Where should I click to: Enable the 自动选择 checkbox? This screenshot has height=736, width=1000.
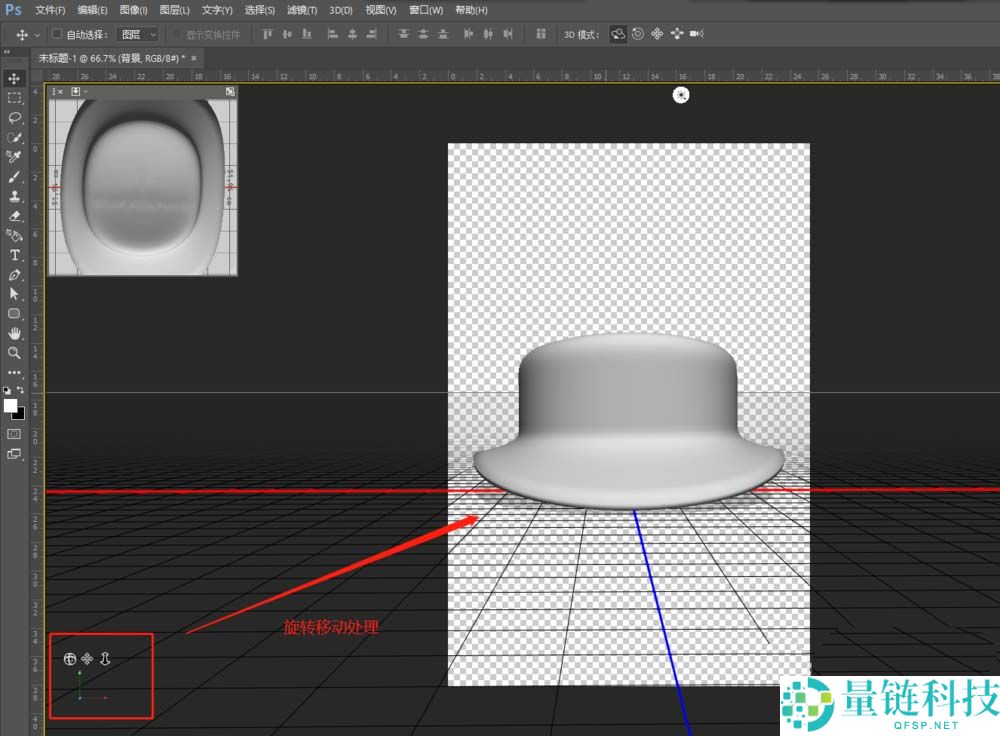point(57,34)
